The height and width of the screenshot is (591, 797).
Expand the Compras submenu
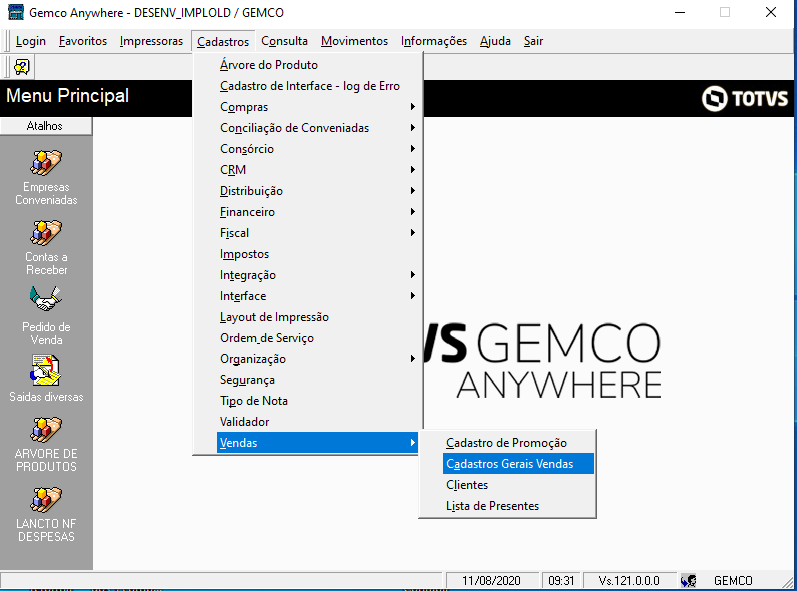[x=307, y=107]
